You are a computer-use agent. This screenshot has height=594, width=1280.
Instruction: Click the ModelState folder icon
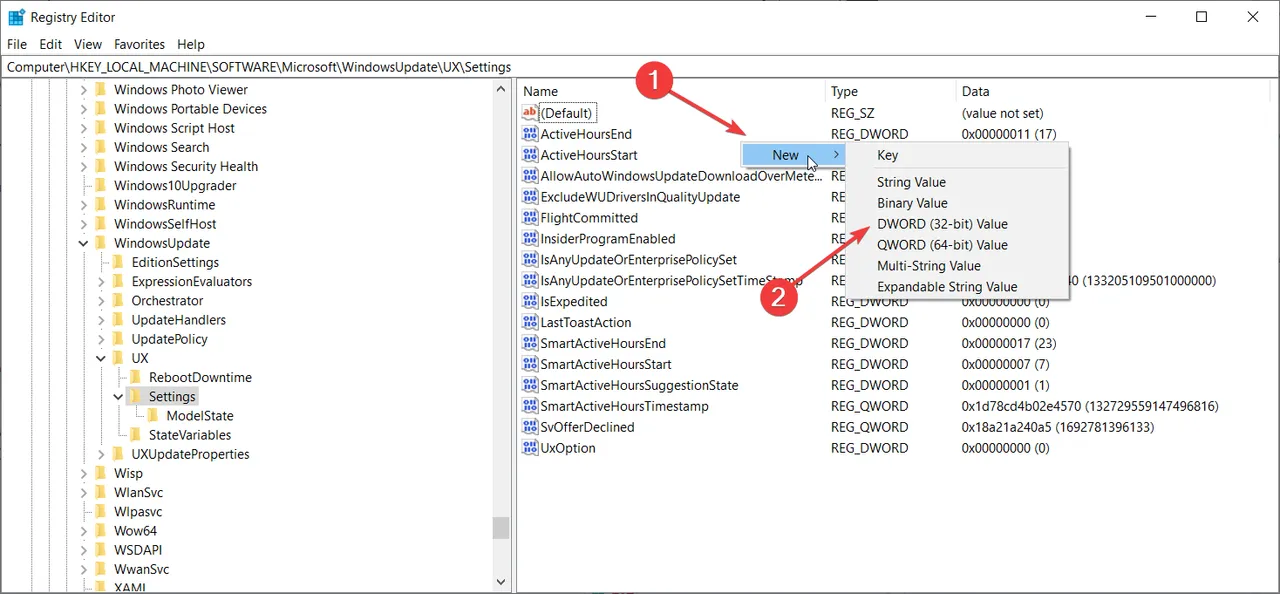[153, 415]
